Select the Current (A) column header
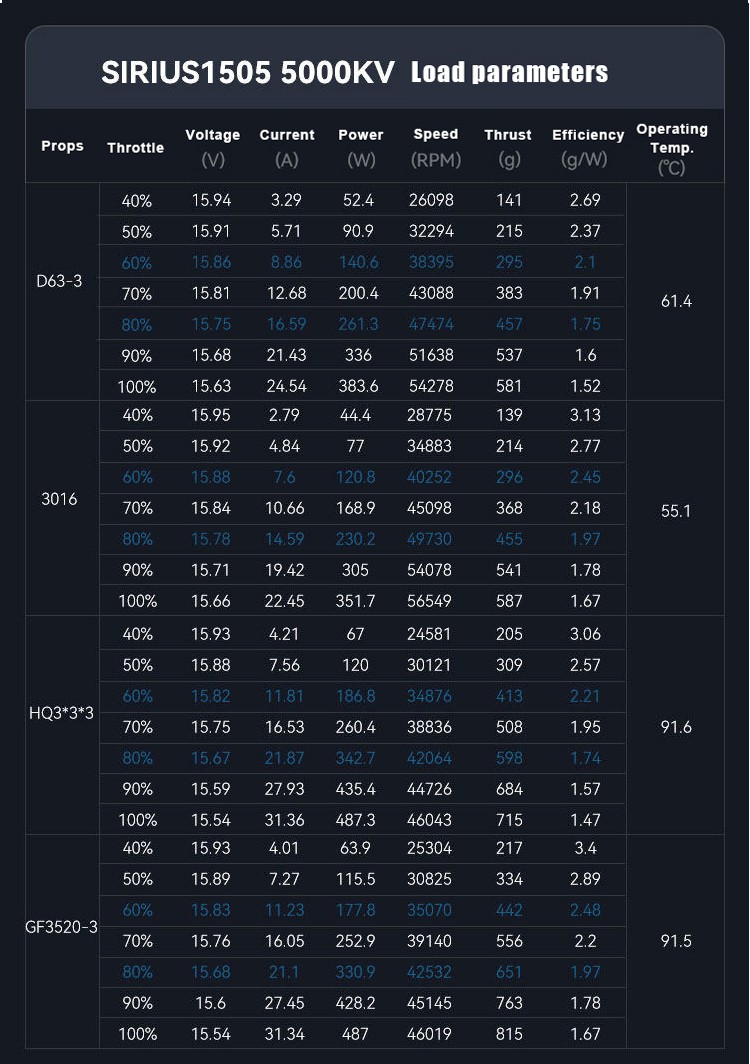 287,147
